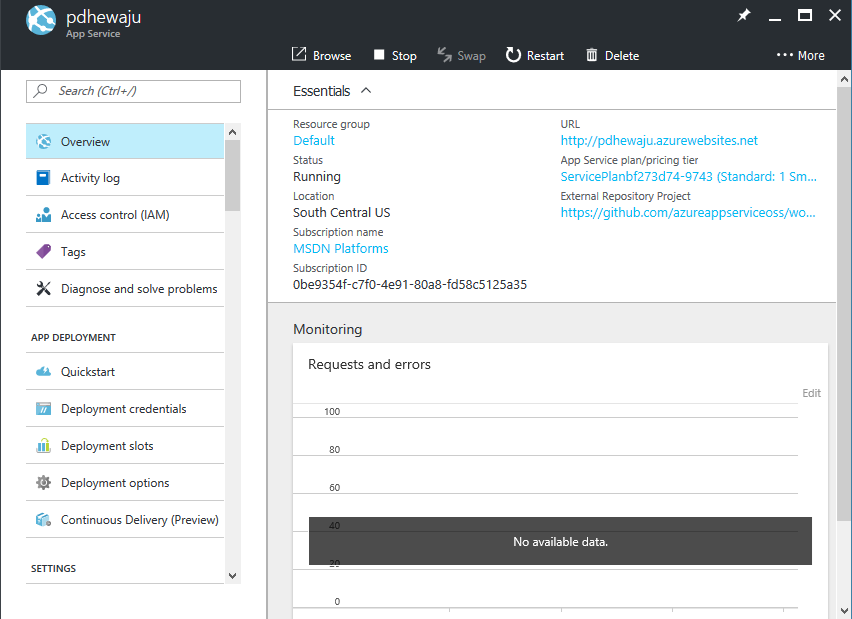The image size is (852, 619).
Task: Click the Activity log book icon
Action: click(x=43, y=178)
